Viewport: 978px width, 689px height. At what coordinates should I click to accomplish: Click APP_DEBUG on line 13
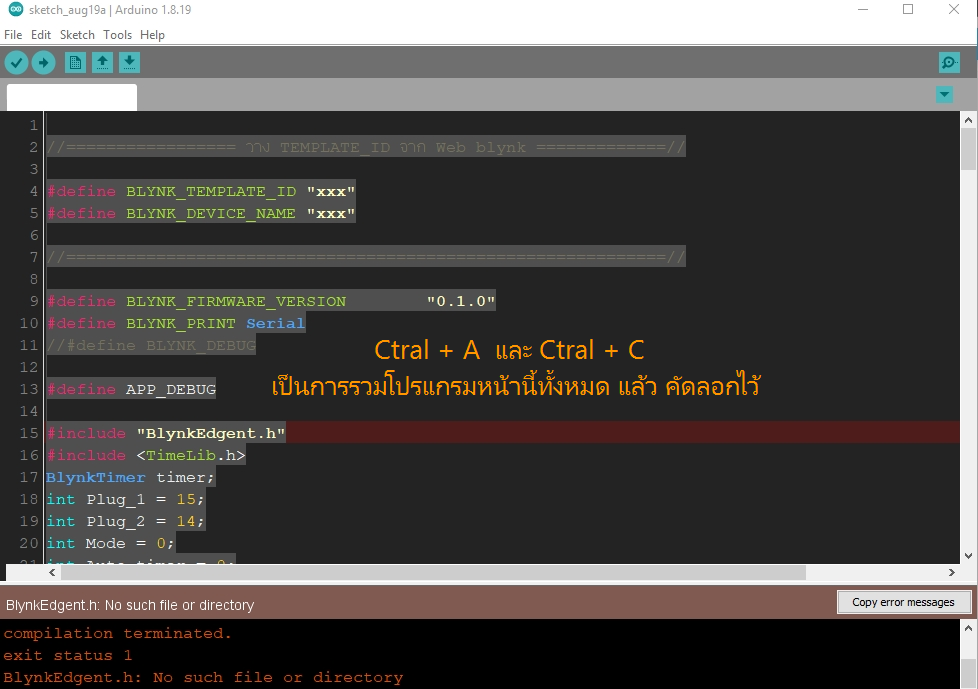171,389
